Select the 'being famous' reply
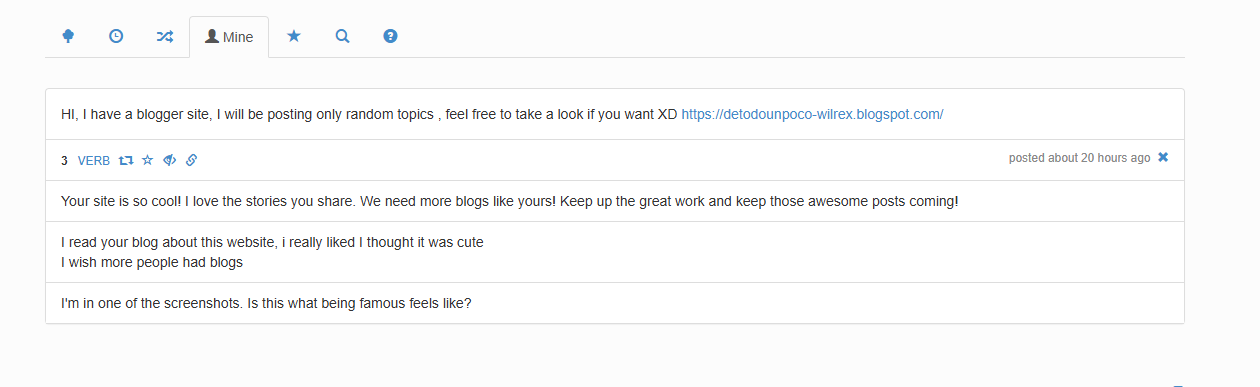Screen dimensions: 1260x387 (615, 303)
